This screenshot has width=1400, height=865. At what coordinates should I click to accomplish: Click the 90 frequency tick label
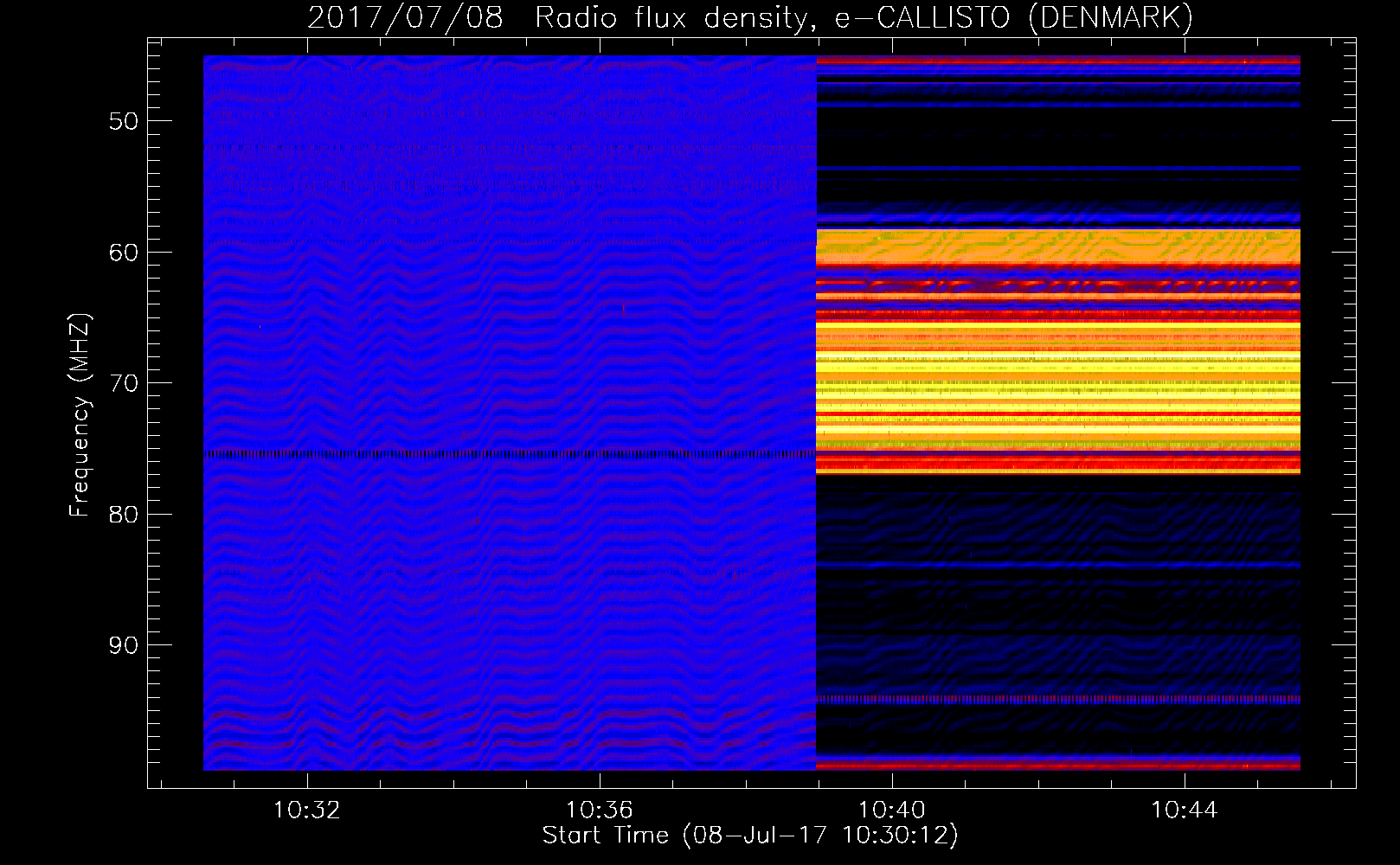pos(124,645)
